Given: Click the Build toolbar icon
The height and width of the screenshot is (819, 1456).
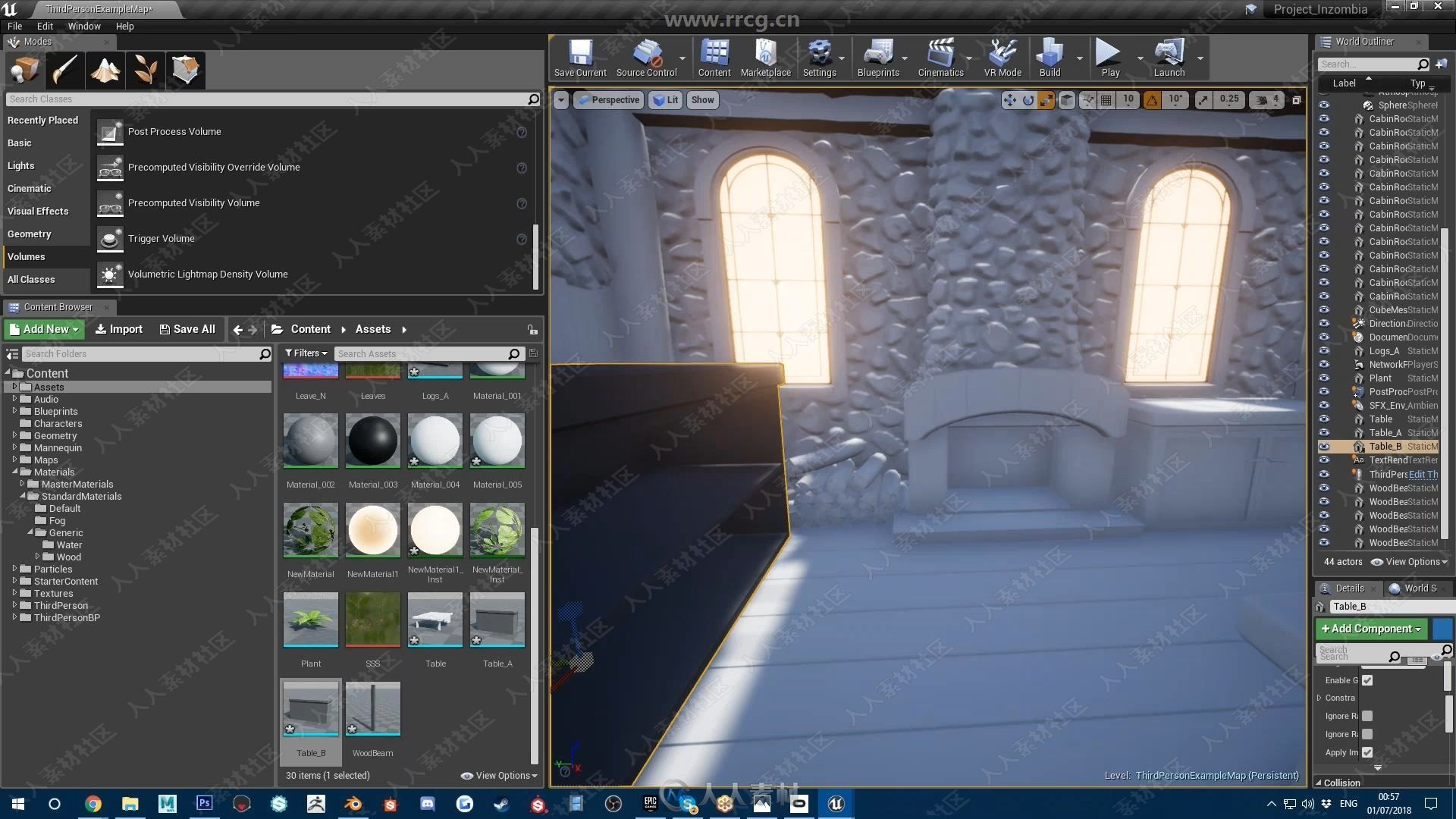Looking at the screenshot, I should pyautogui.click(x=1050, y=58).
